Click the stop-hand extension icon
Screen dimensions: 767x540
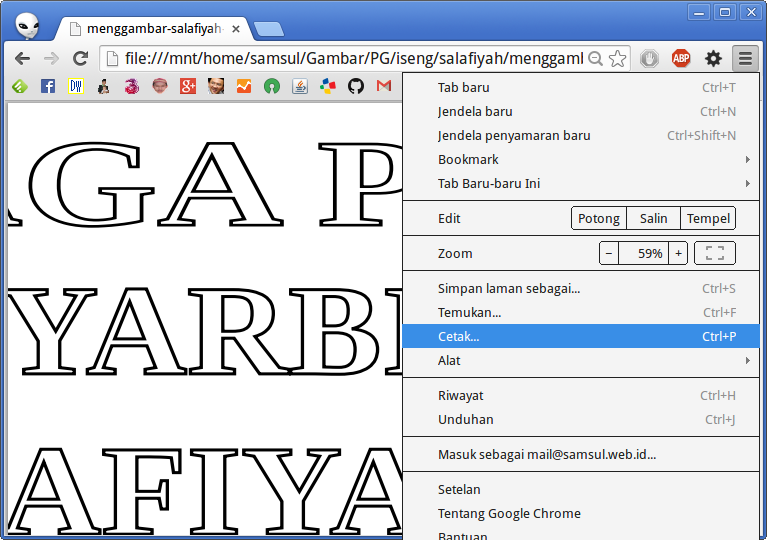[x=649, y=59]
